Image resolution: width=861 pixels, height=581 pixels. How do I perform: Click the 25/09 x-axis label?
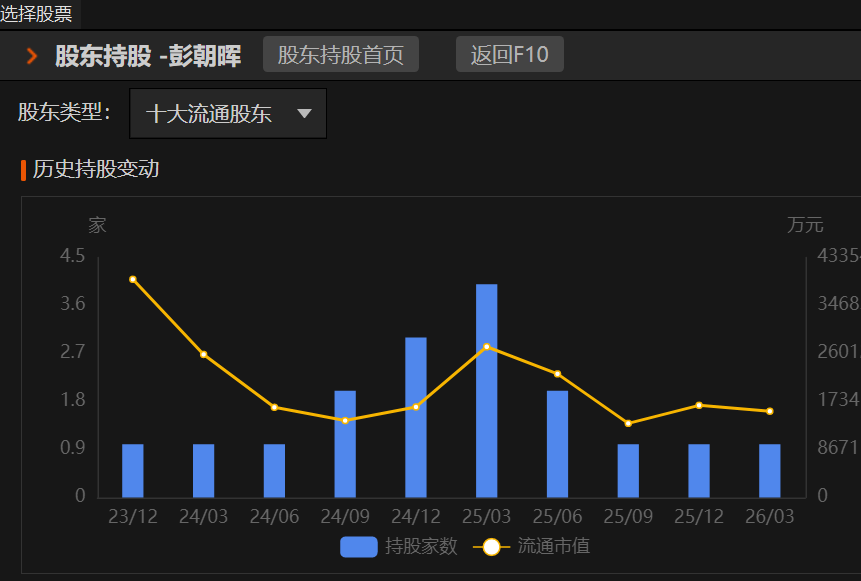(x=628, y=516)
